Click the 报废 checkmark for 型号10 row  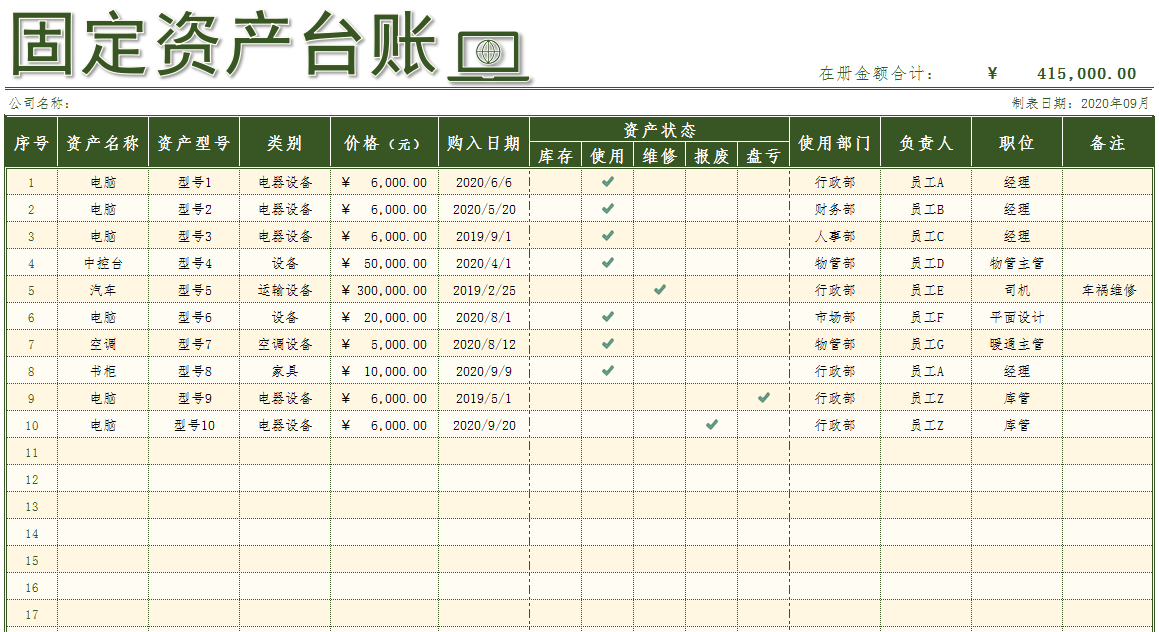click(711, 424)
